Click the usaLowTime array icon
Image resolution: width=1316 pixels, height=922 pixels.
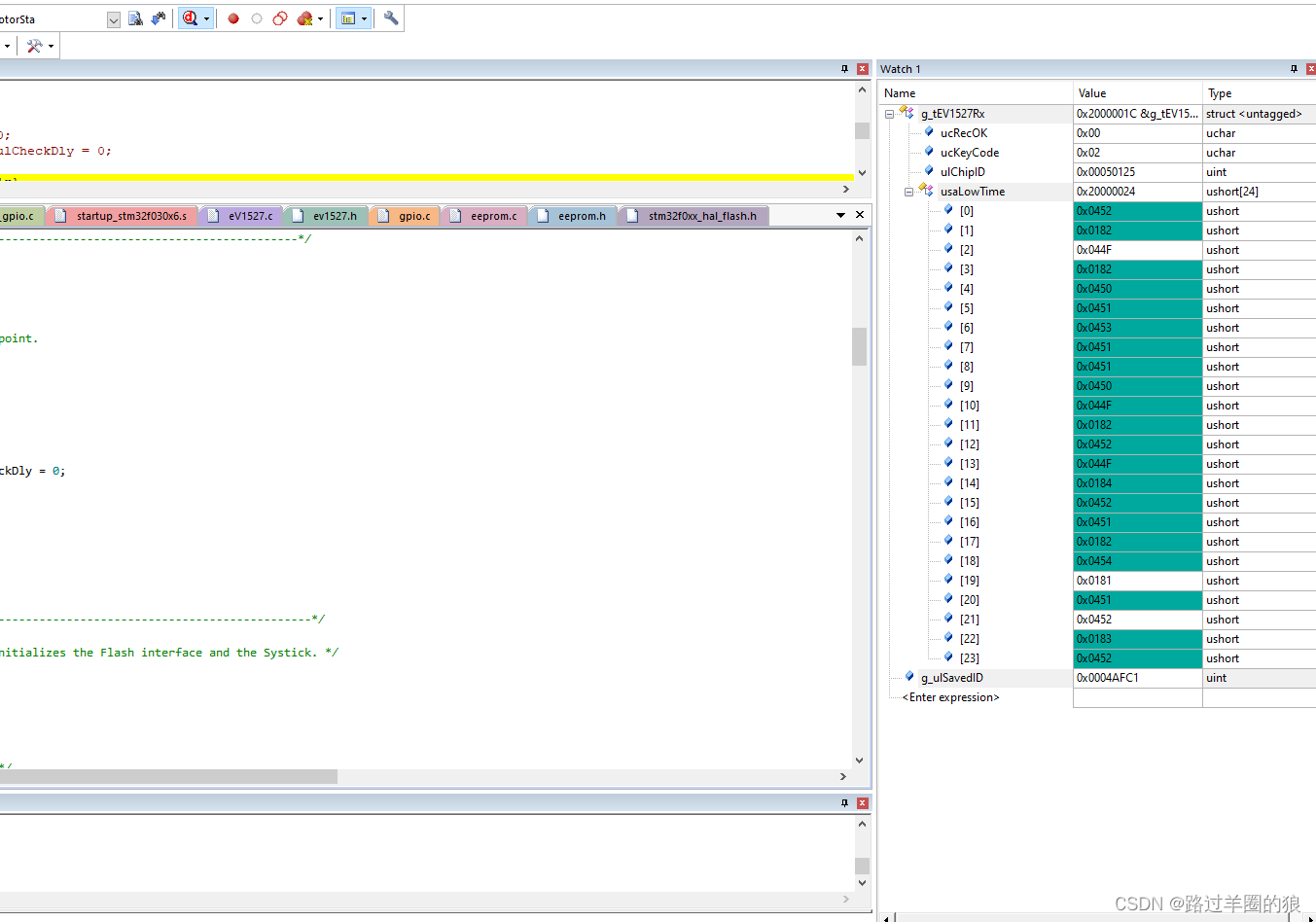(x=926, y=191)
